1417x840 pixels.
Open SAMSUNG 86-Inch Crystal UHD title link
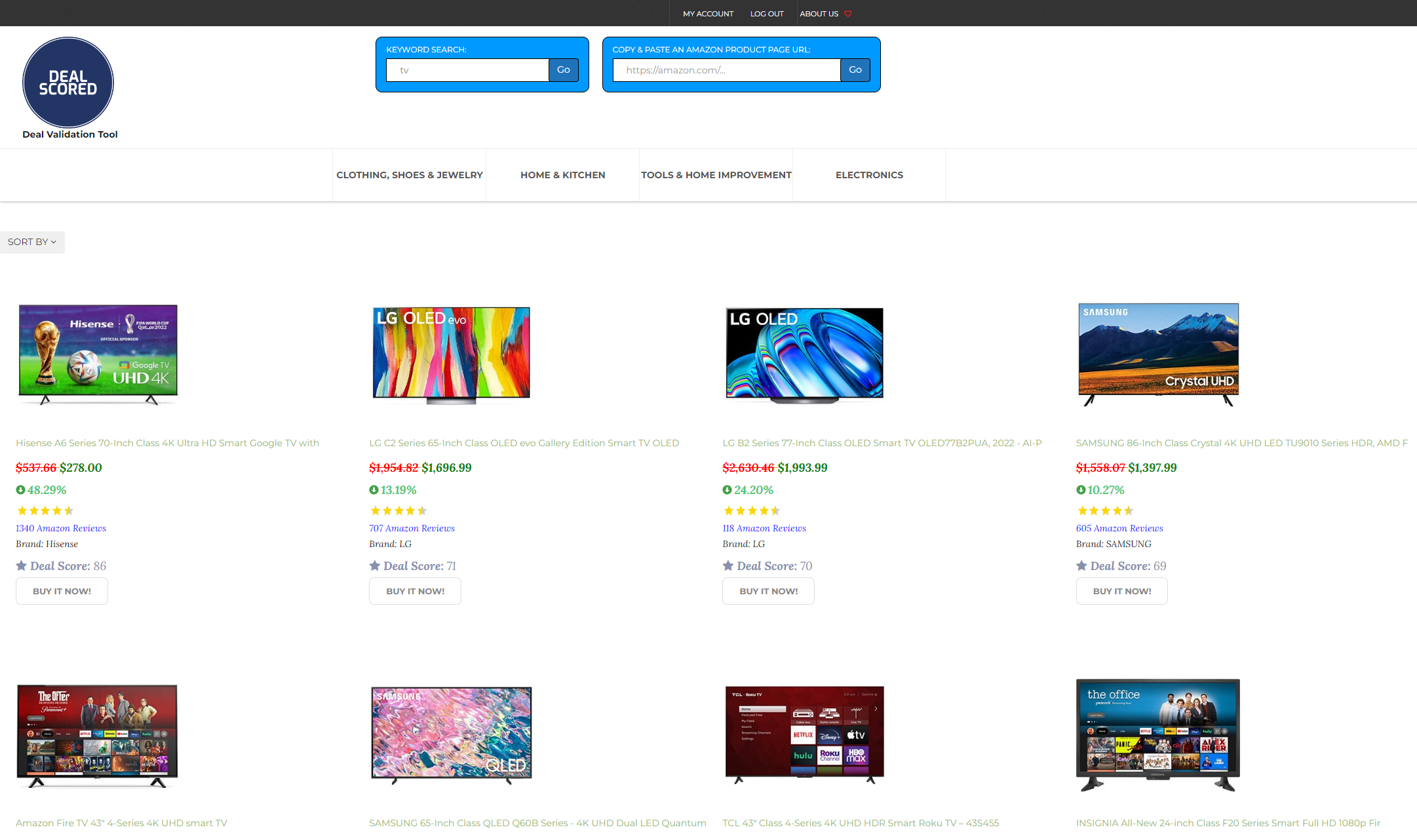click(x=1241, y=443)
